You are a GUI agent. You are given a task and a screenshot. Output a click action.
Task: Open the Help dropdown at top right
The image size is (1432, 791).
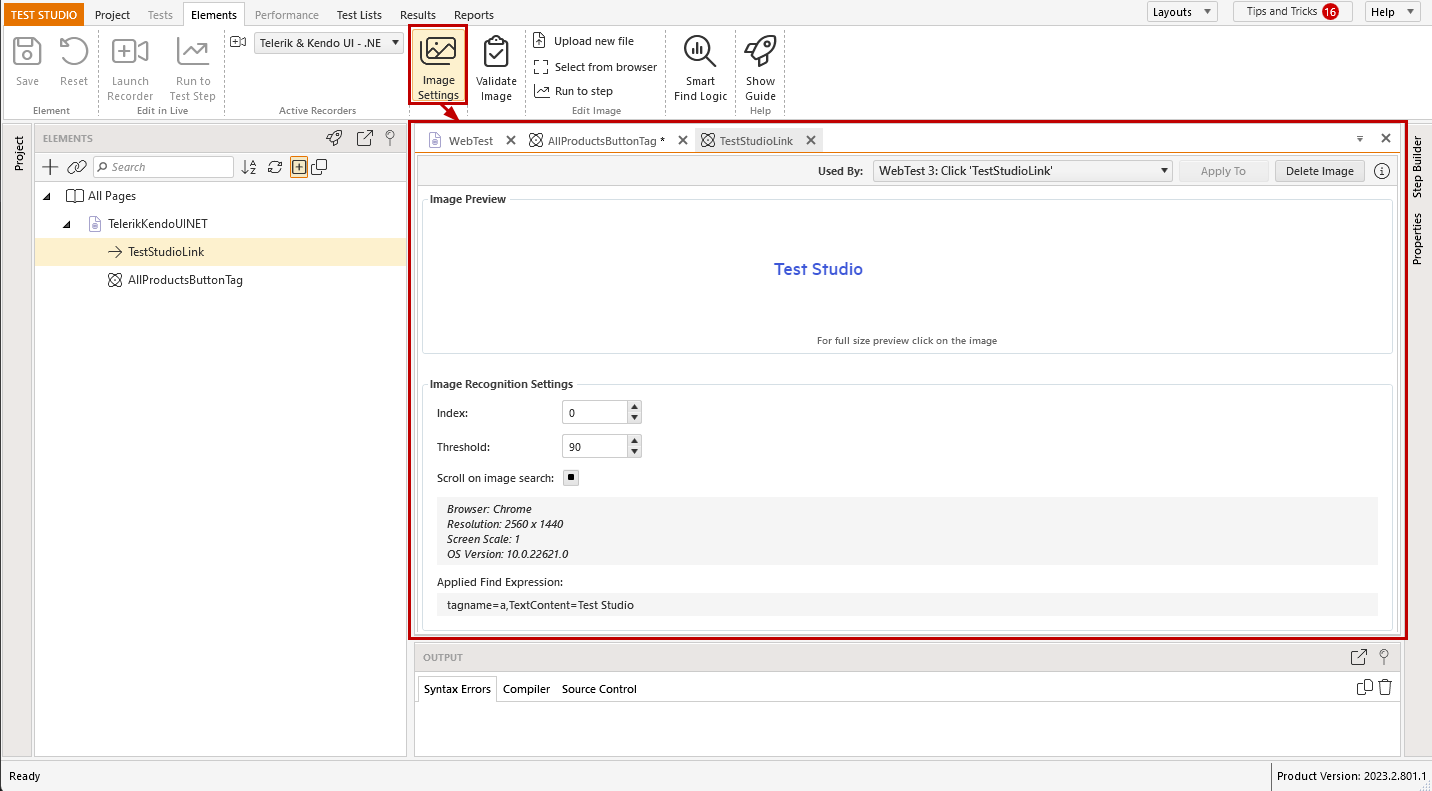click(1393, 12)
